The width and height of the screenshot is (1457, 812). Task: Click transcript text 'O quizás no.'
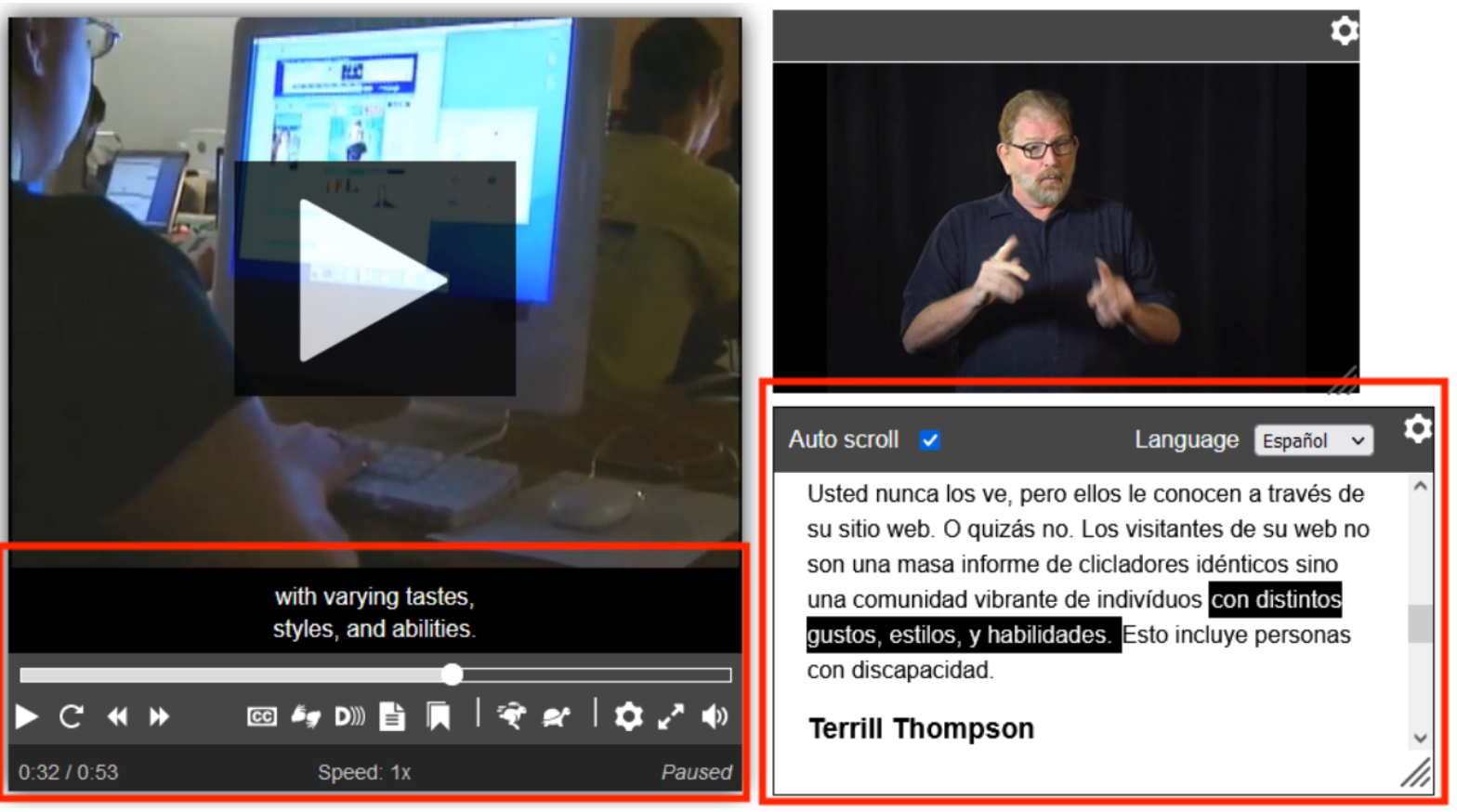coord(1009,530)
